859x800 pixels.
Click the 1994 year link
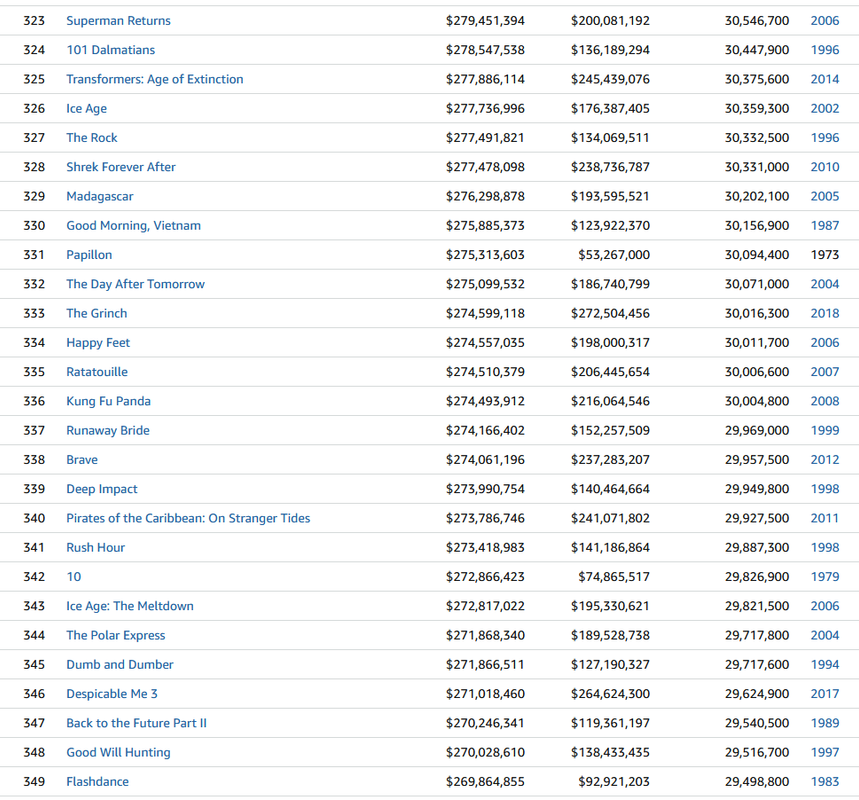pos(824,665)
